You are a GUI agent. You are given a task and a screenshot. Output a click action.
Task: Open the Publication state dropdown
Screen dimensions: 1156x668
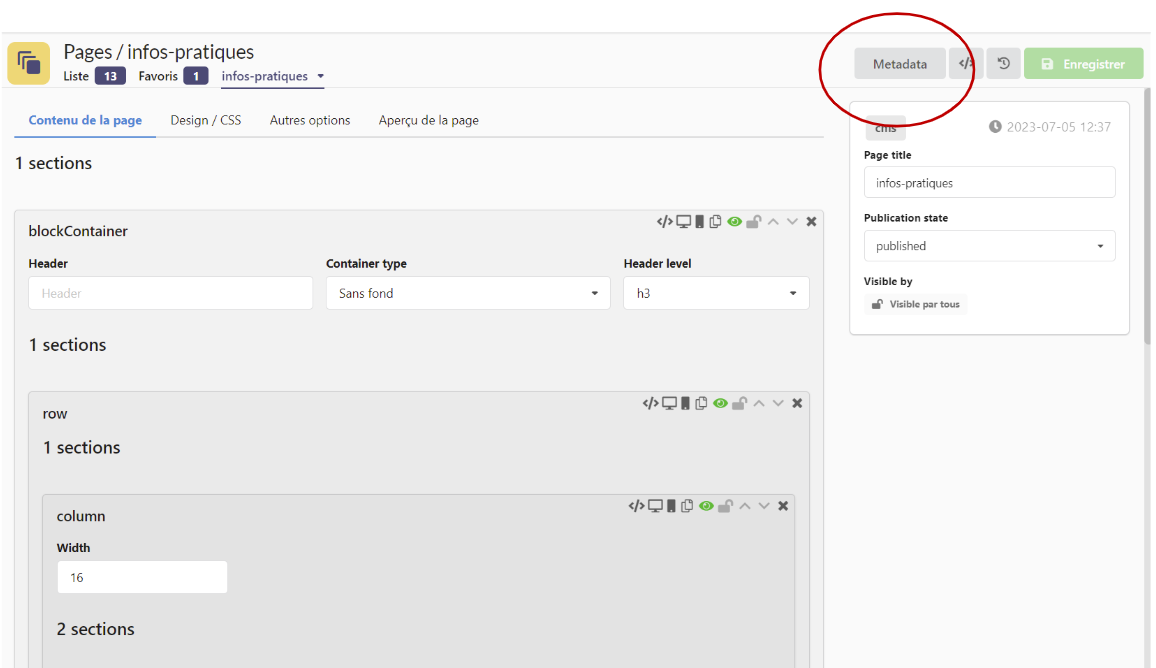click(988, 246)
